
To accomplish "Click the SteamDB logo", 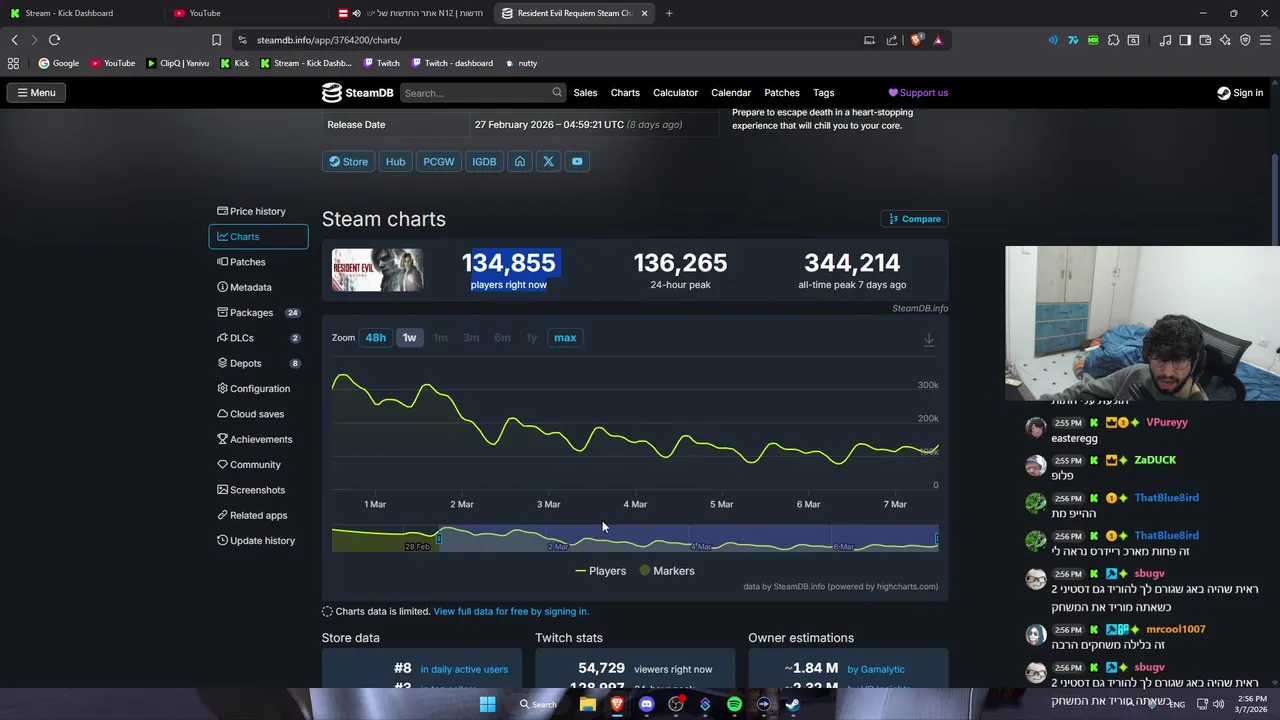I will tap(358, 93).
